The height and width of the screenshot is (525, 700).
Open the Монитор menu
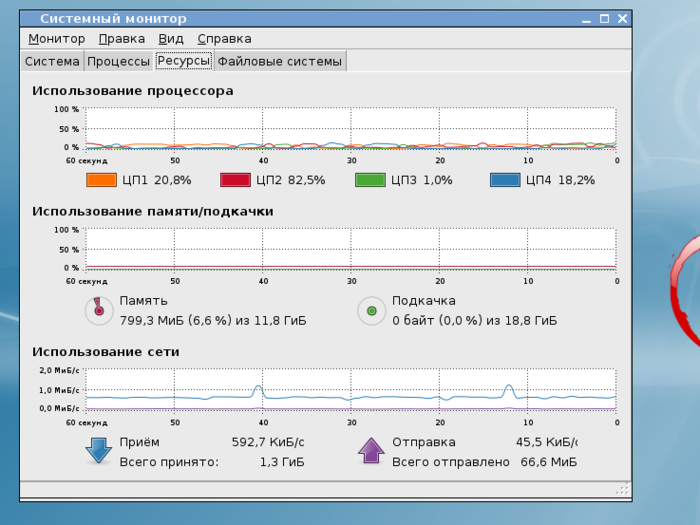point(57,39)
